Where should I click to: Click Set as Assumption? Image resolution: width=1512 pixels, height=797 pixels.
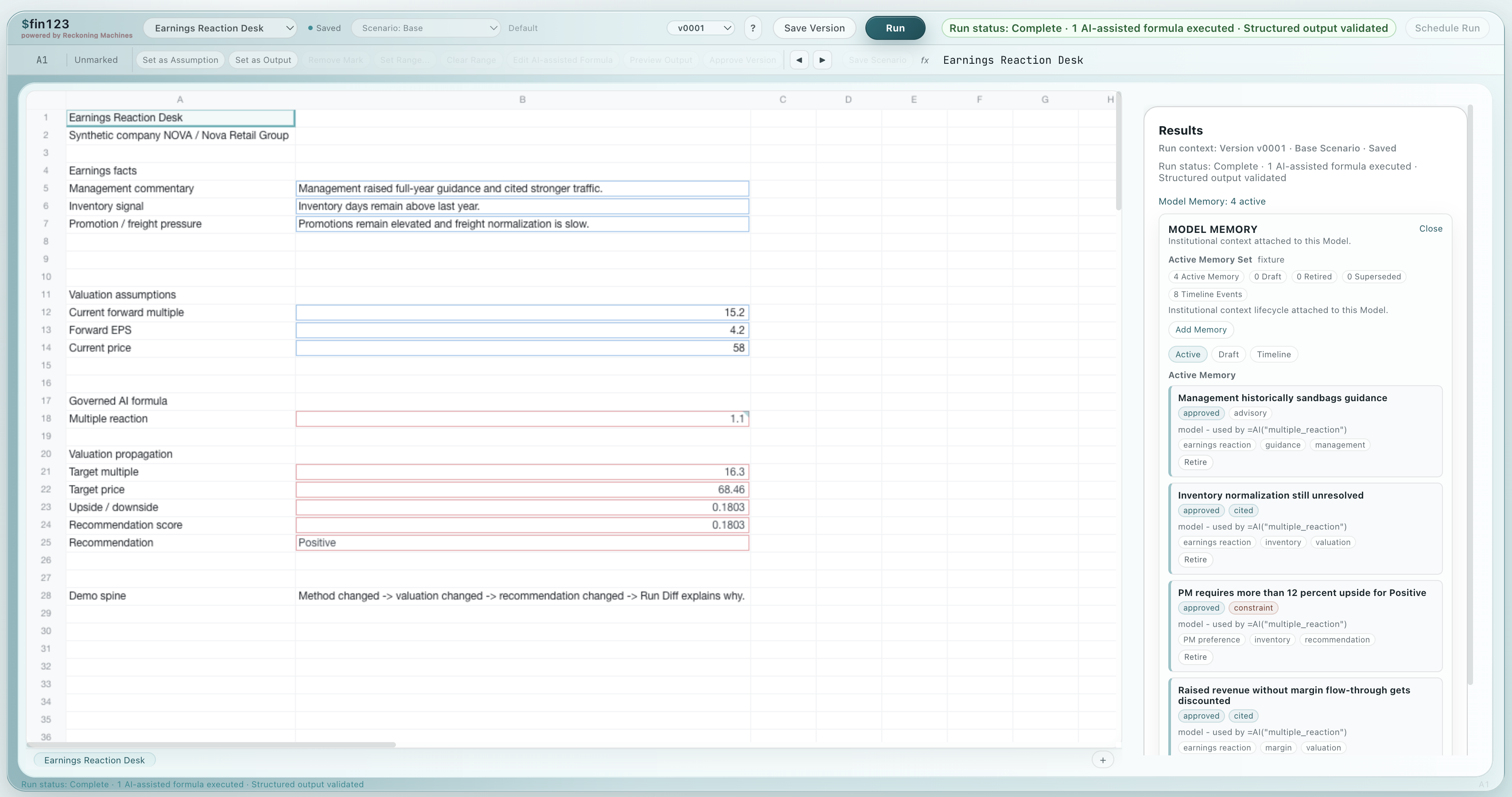point(180,60)
